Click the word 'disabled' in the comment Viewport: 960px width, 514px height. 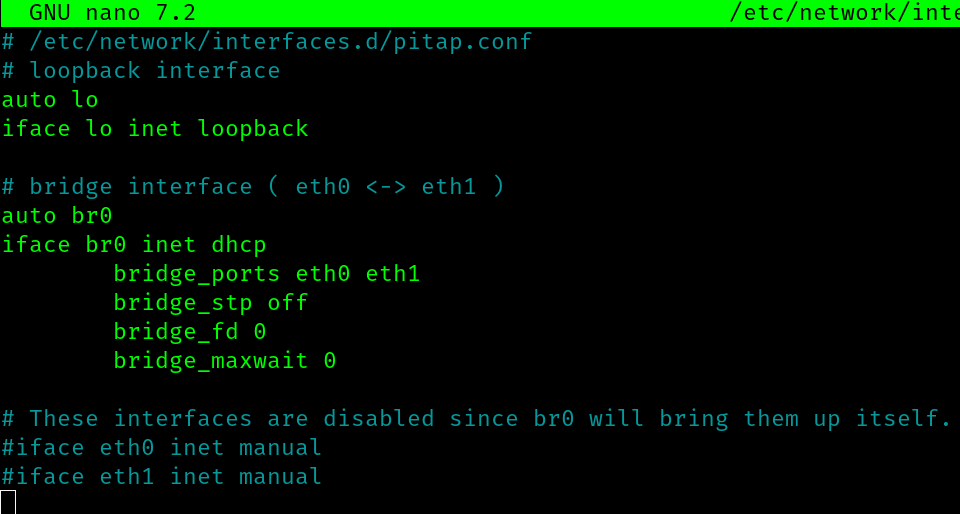(378, 419)
